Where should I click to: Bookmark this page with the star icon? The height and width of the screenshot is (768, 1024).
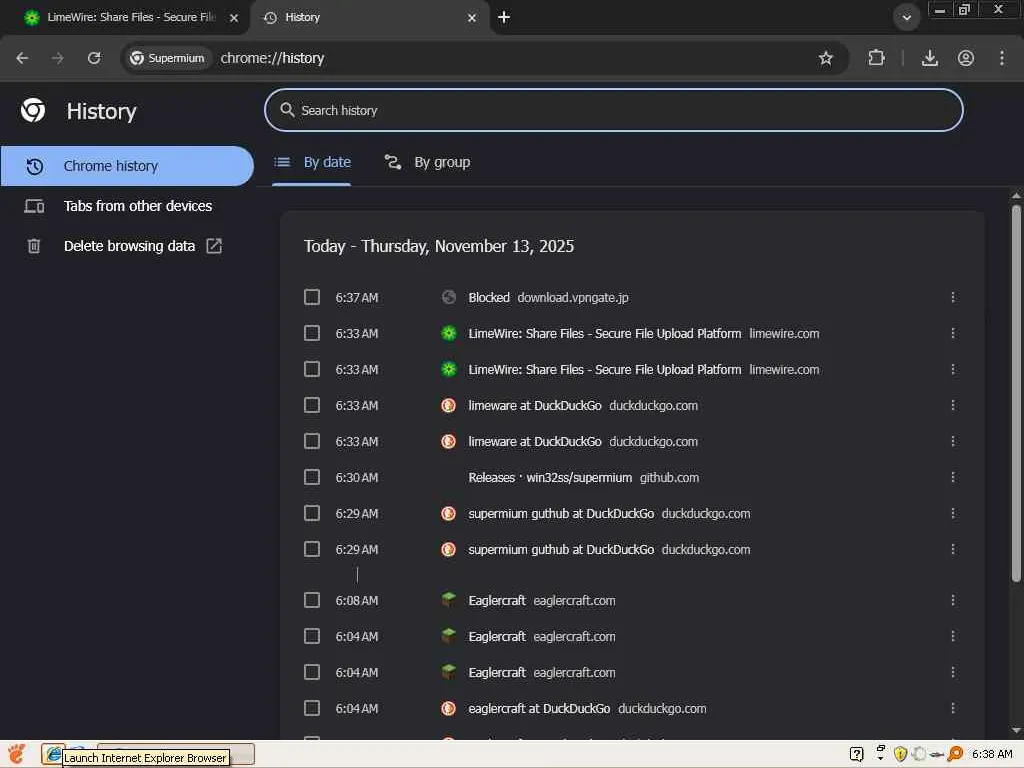point(825,58)
